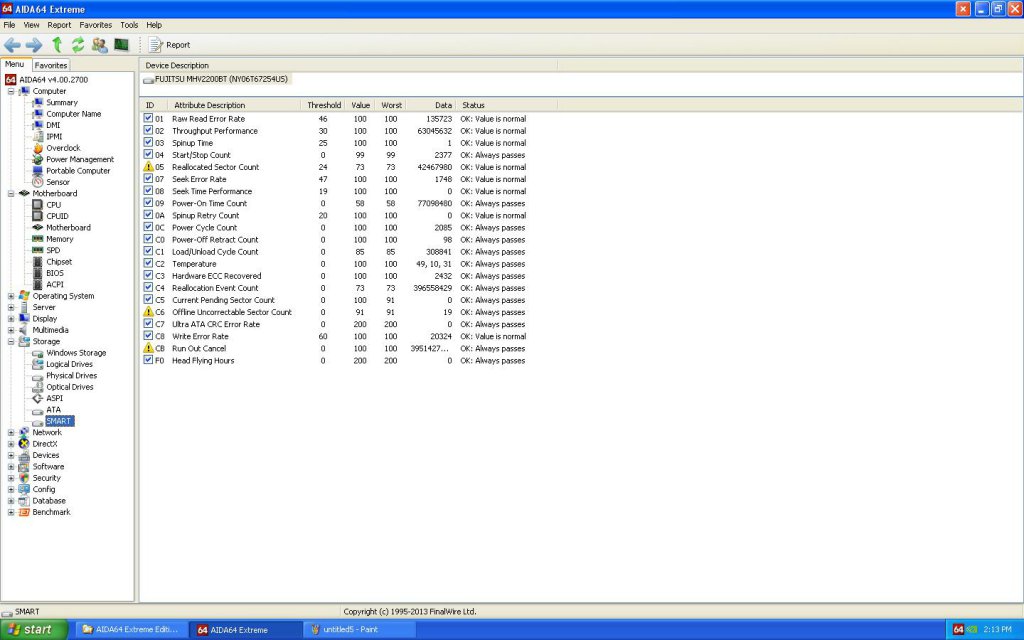
Task: Select the Sensor tree icon
Action: [38, 182]
